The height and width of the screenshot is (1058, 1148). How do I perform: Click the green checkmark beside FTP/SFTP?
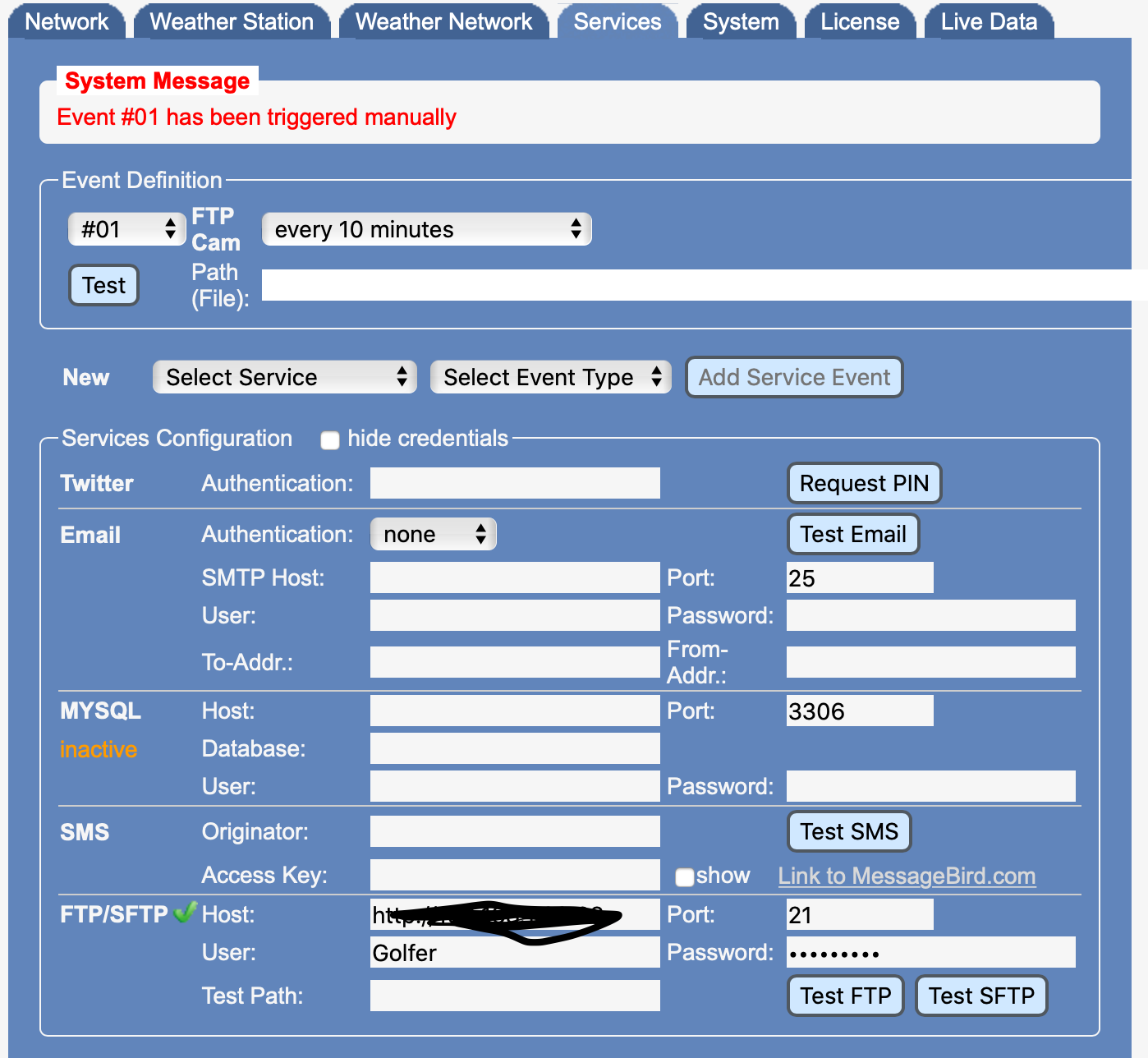pyautogui.click(x=186, y=912)
